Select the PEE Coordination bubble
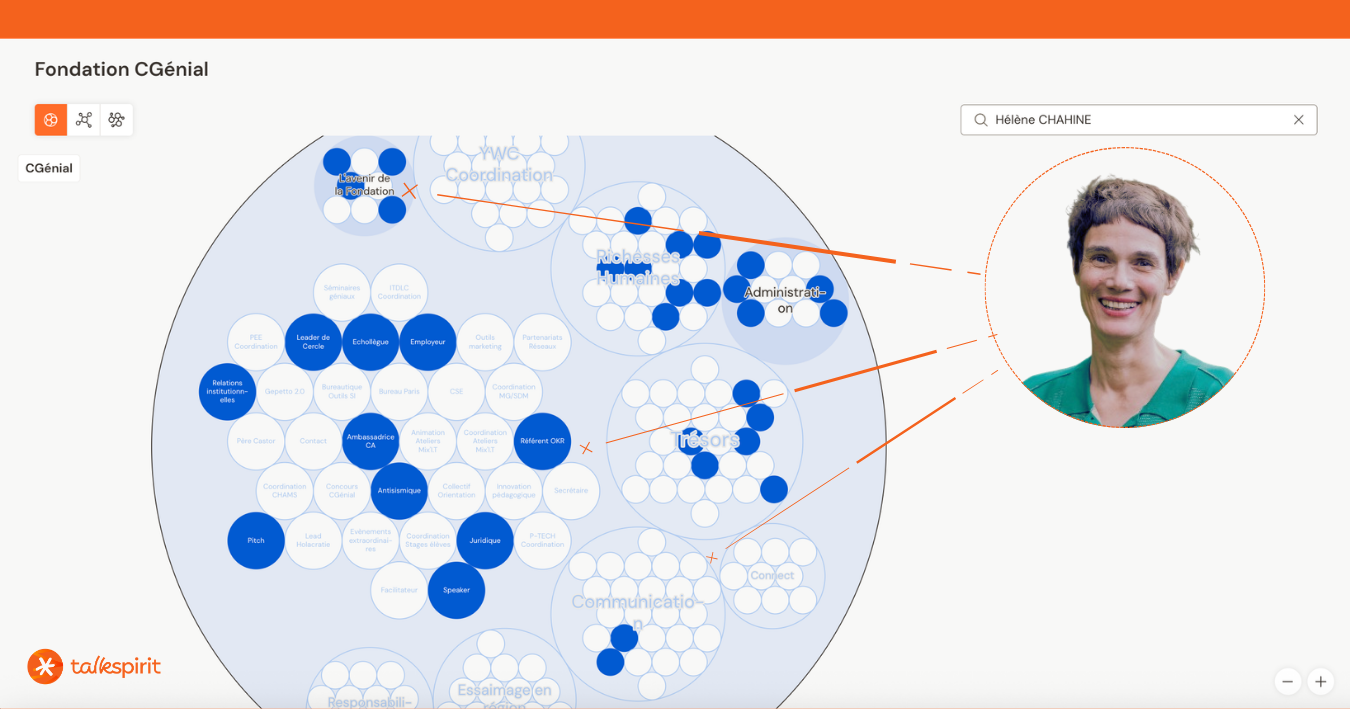 [x=256, y=342]
